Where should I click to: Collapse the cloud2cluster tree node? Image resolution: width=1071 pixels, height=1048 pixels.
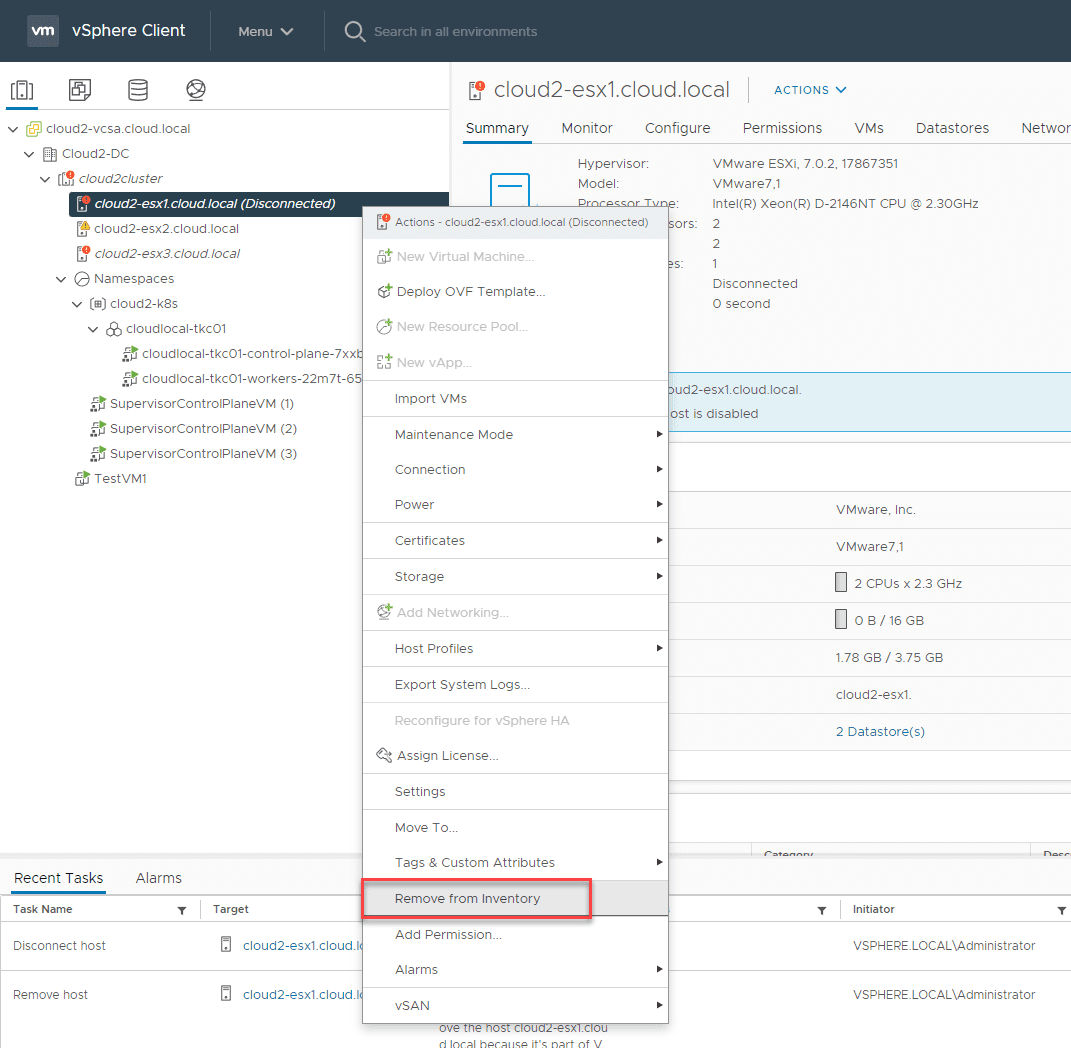click(x=46, y=179)
